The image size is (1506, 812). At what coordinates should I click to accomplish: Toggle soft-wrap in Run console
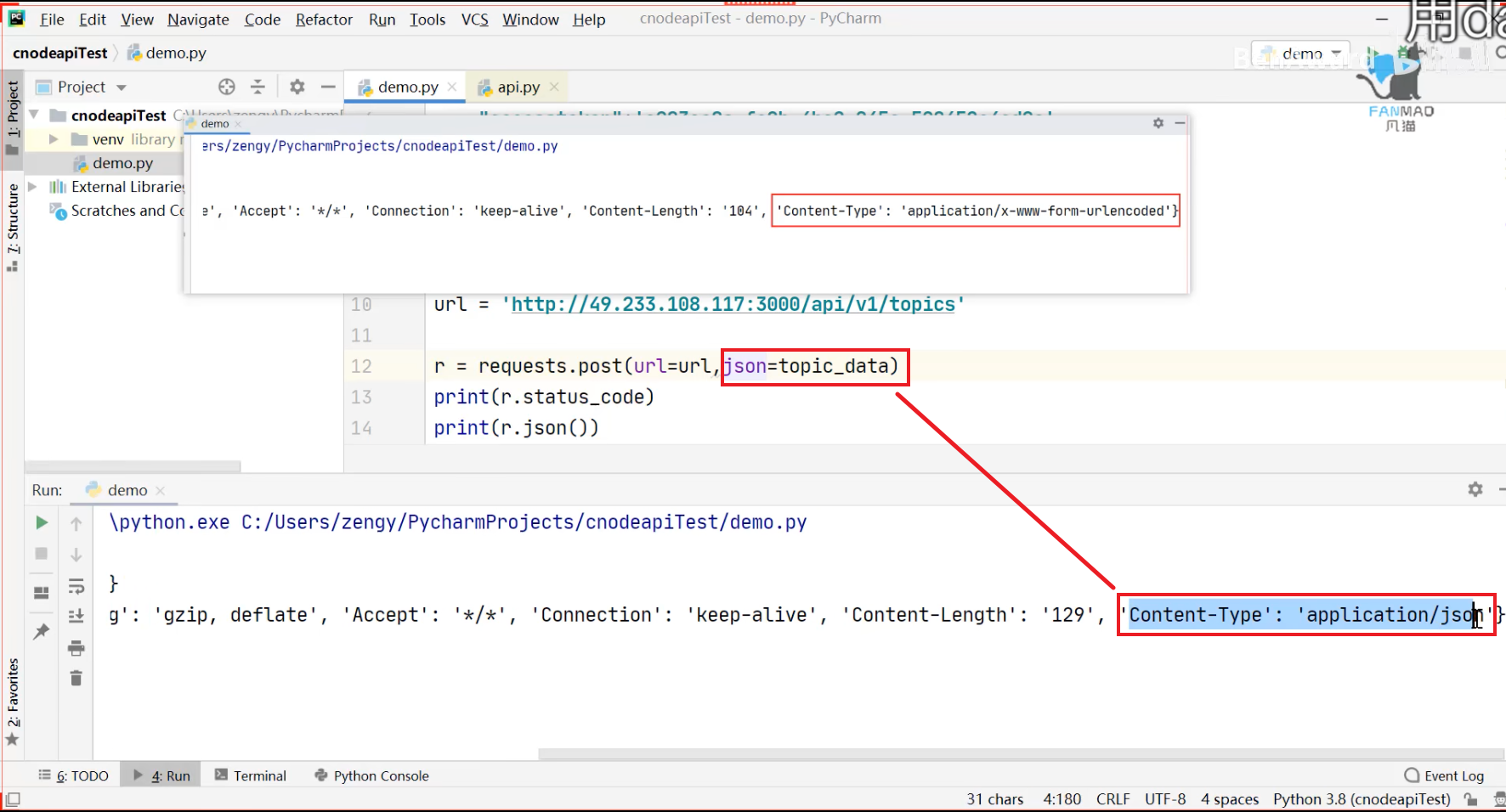click(76, 586)
